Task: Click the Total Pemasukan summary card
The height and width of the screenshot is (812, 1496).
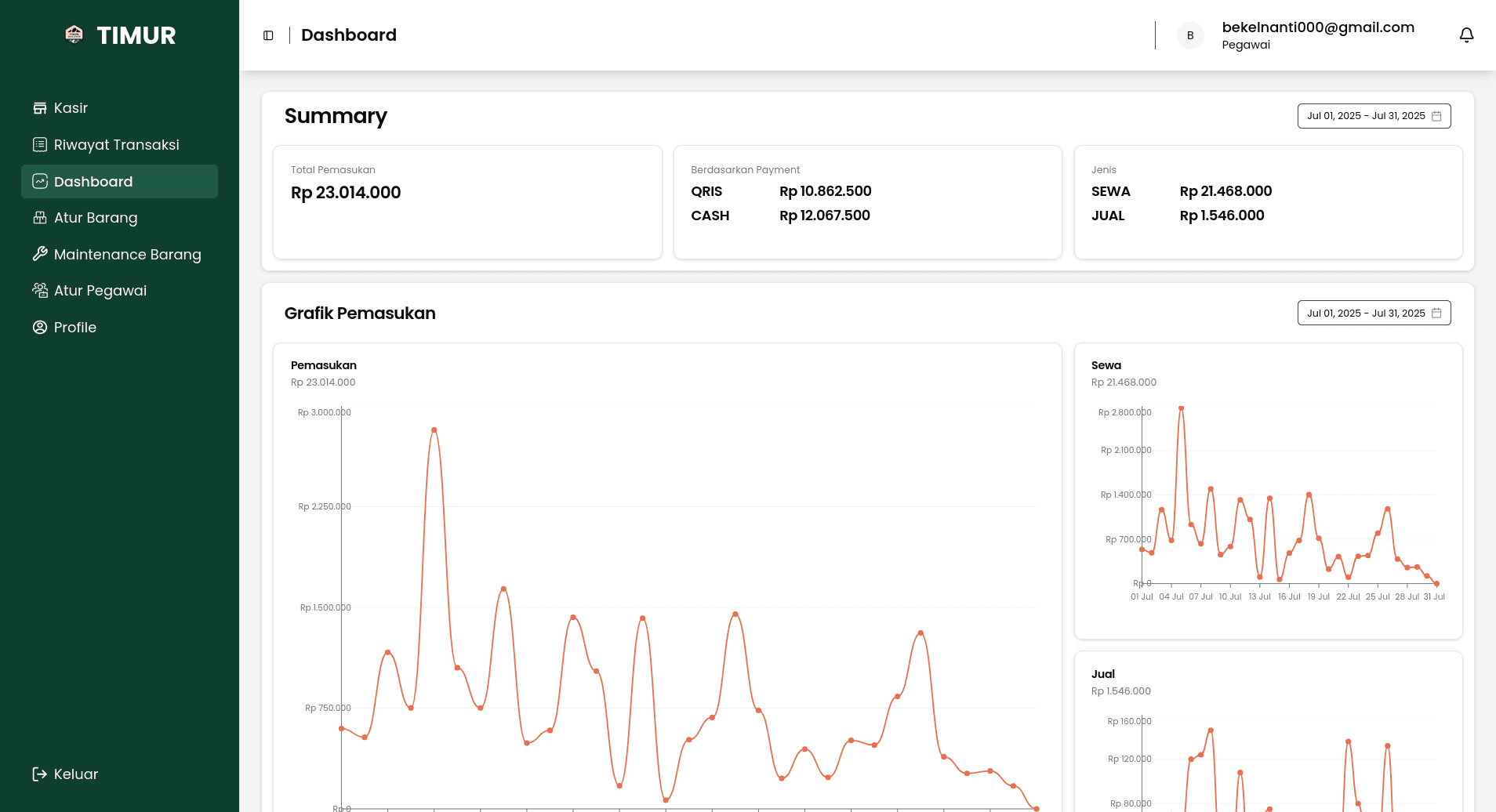Action: pyautogui.click(x=467, y=202)
